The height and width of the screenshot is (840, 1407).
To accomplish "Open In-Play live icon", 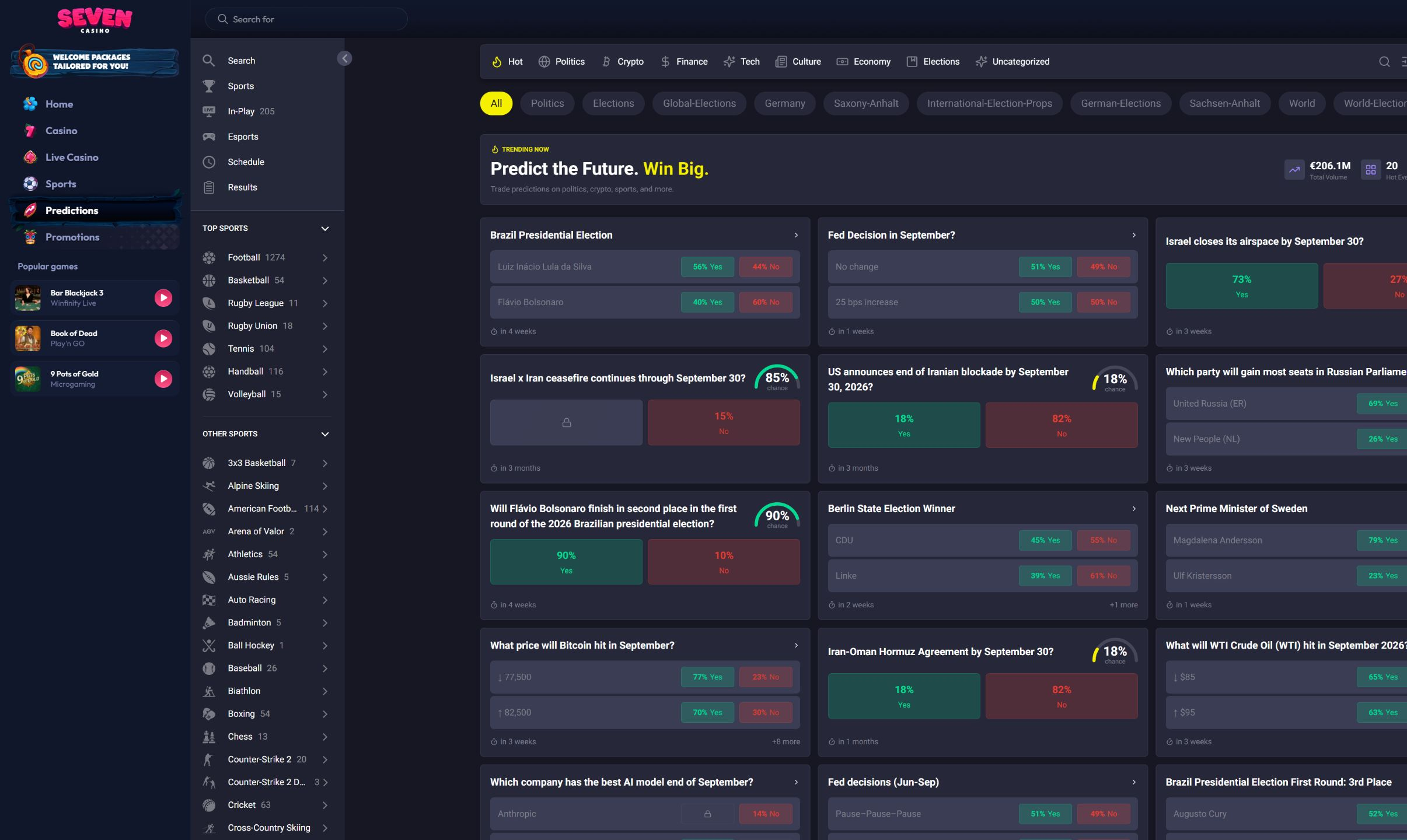I will point(209,111).
